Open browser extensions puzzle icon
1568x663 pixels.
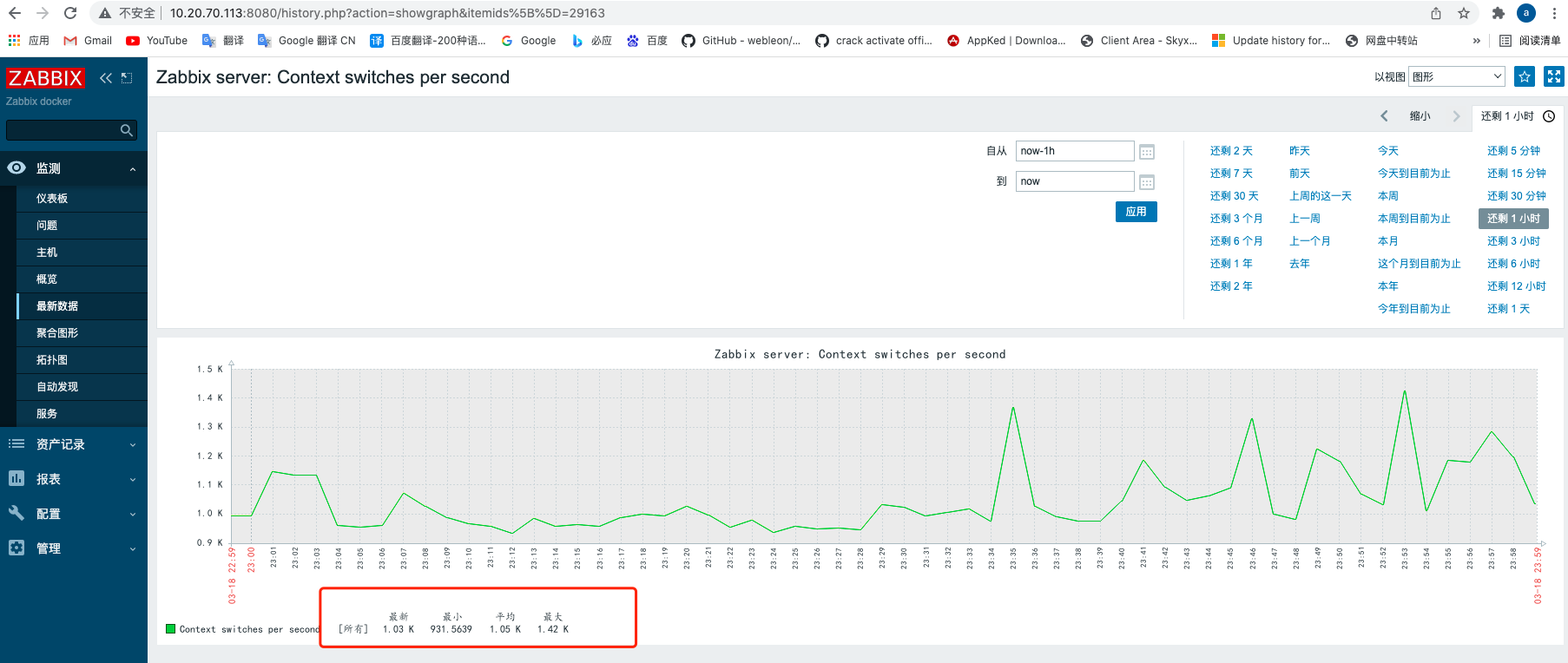[x=1498, y=13]
